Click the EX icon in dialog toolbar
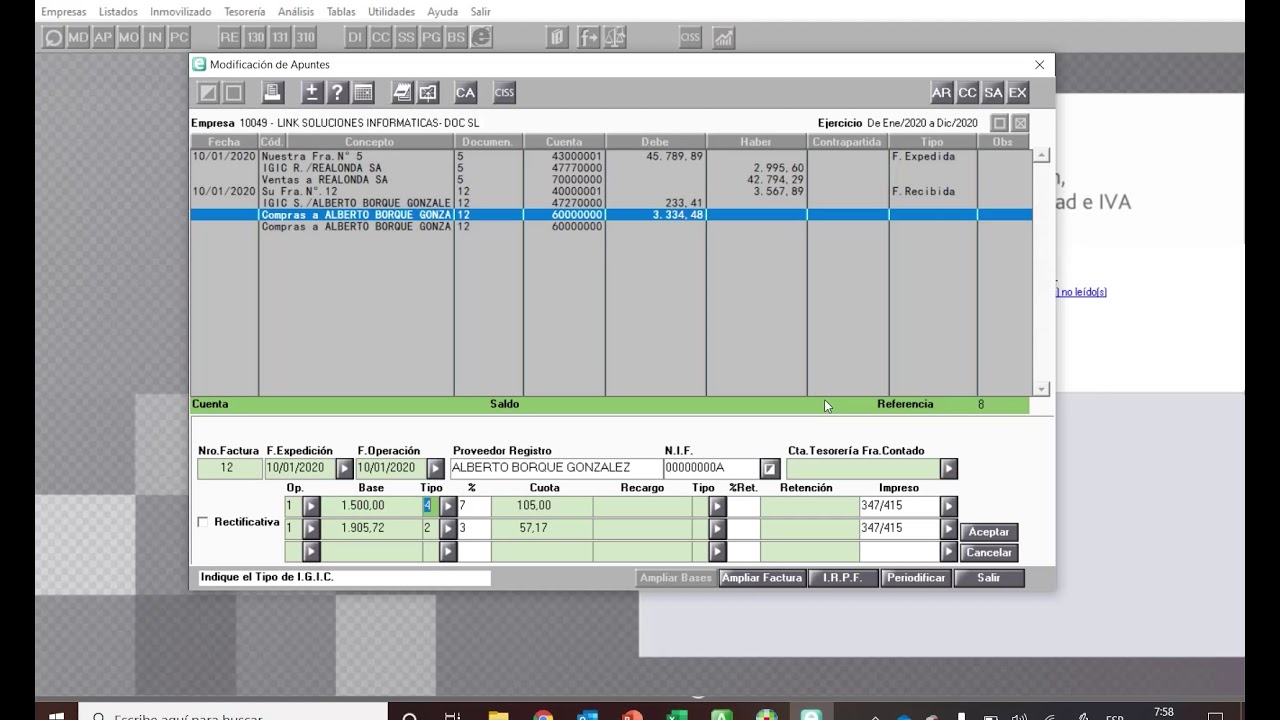The width and height of the screenshot is (1280, 720). coord(1017,92)
